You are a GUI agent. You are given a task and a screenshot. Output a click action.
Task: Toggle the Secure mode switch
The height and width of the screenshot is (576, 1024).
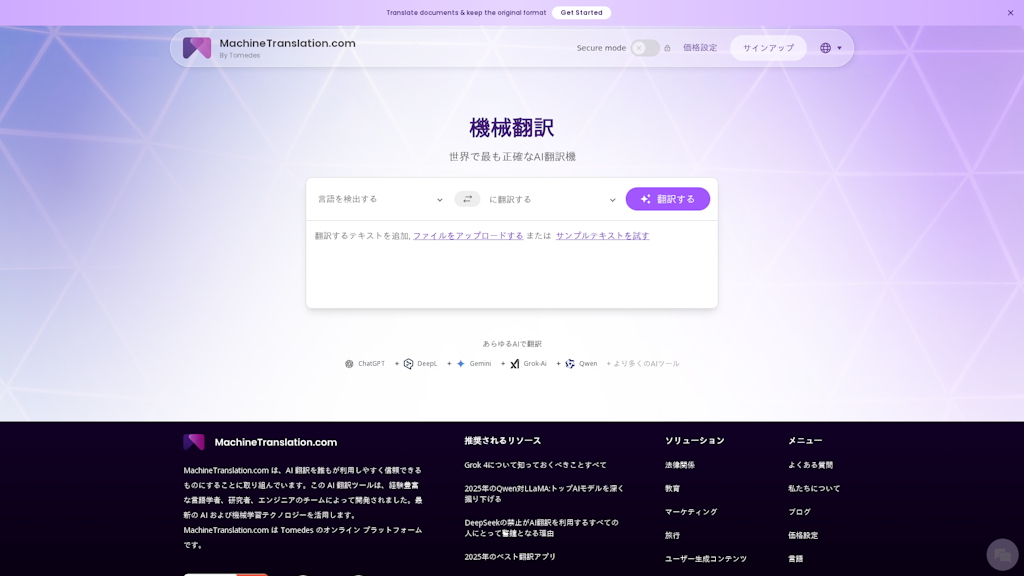tap(645, 48)
